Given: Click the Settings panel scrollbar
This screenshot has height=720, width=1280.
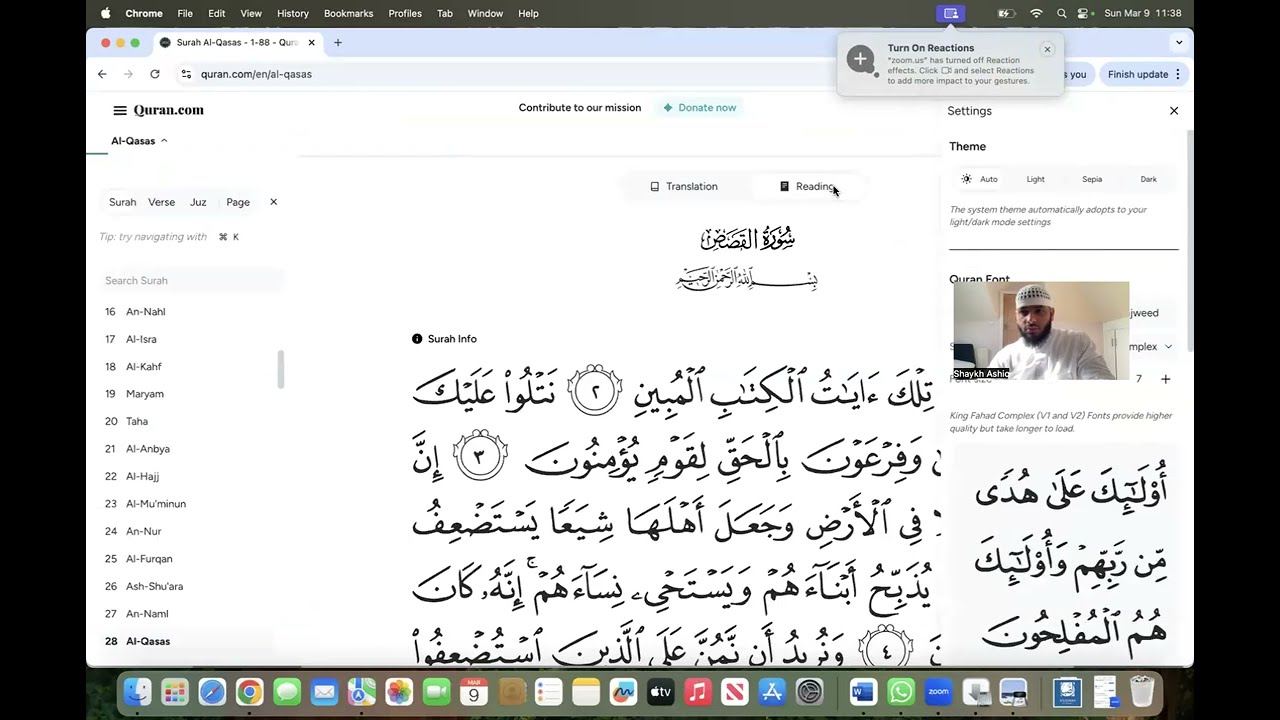Looking at the screenshot, I should tap(1189, 240).
